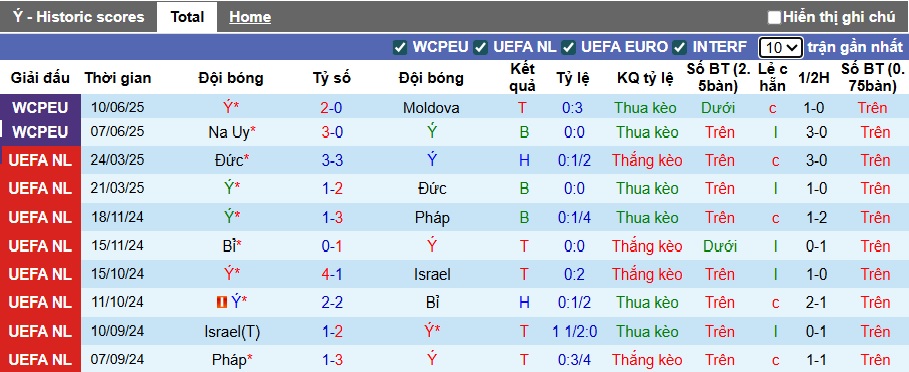Open the Moldova team link
Image resolution: width=909 pixels, height=372 pixels.
[x=431, y=108]
